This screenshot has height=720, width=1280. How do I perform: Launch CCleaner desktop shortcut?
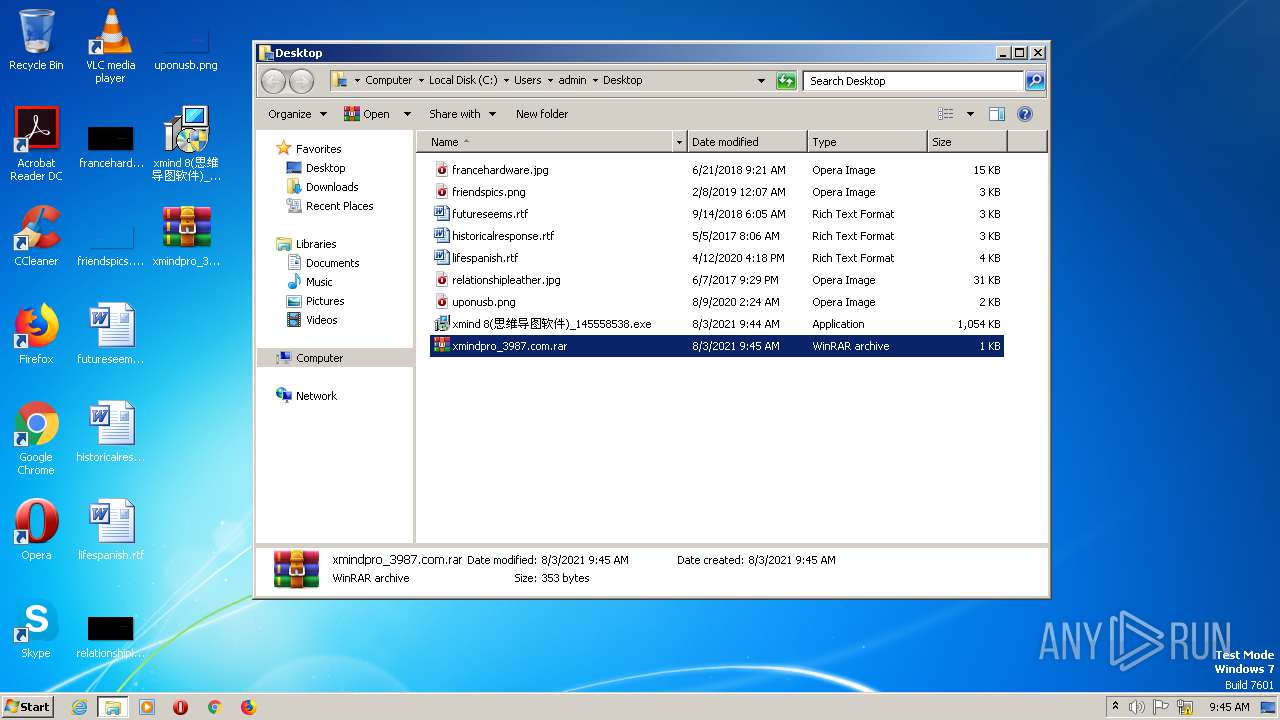(x=36, y=236)
